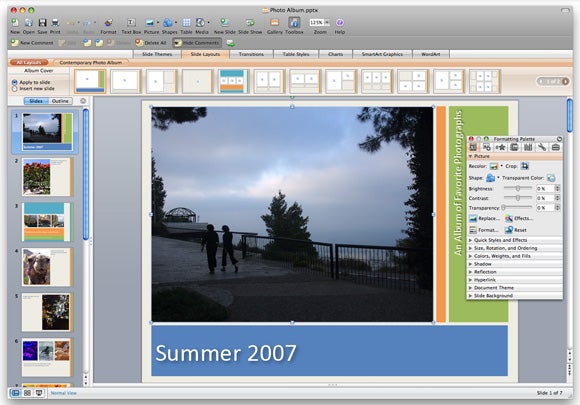Image resolution: width=580 pixels, height=405 pixels.
Task: Click the Picture toolbar icon
Action: click(x=150, y=23)
